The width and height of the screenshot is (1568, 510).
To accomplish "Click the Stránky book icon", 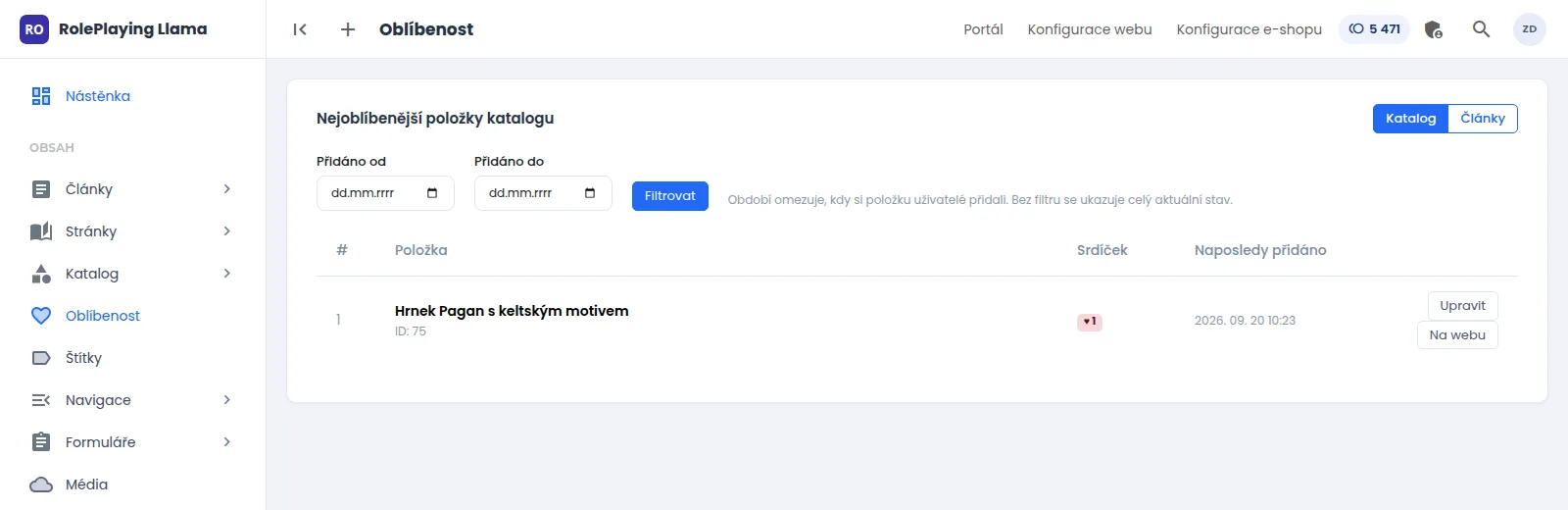I will click(x=41, y=231).
